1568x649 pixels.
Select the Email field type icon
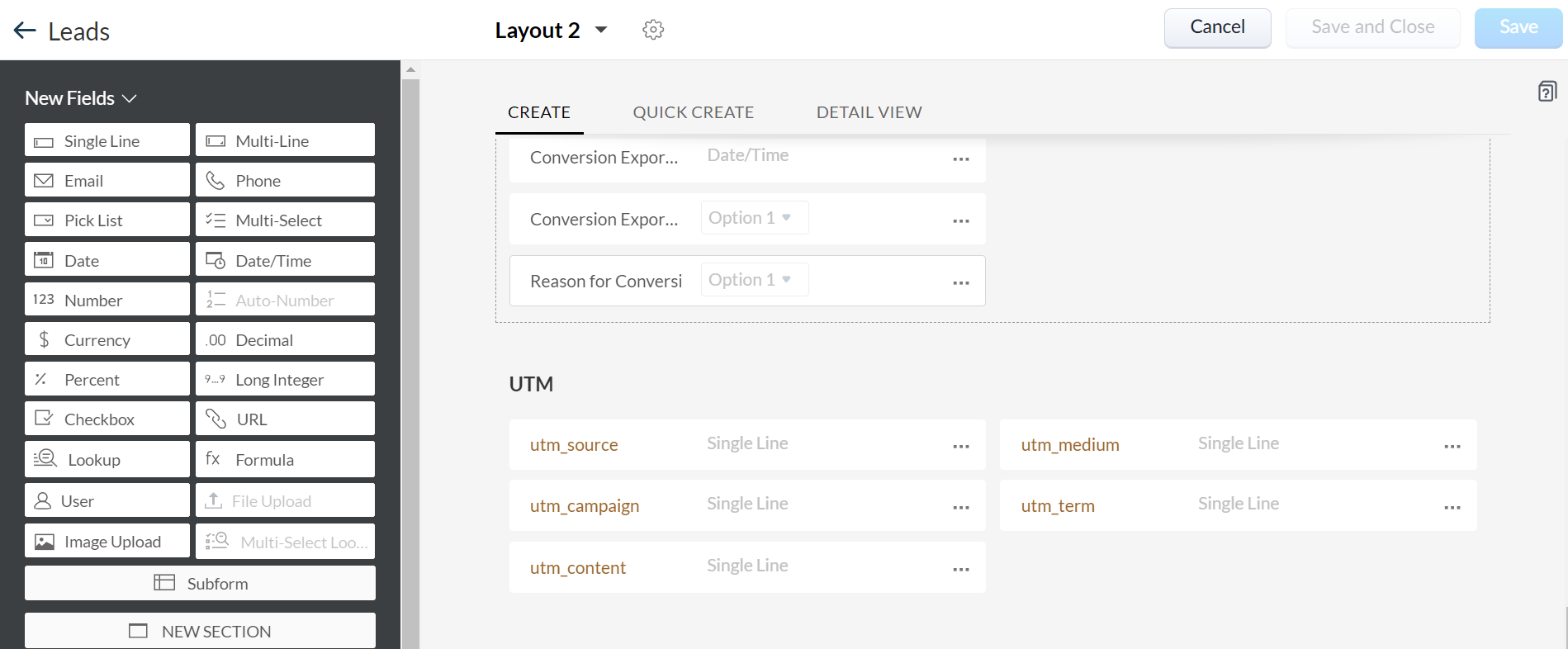[x=44, y=181]
